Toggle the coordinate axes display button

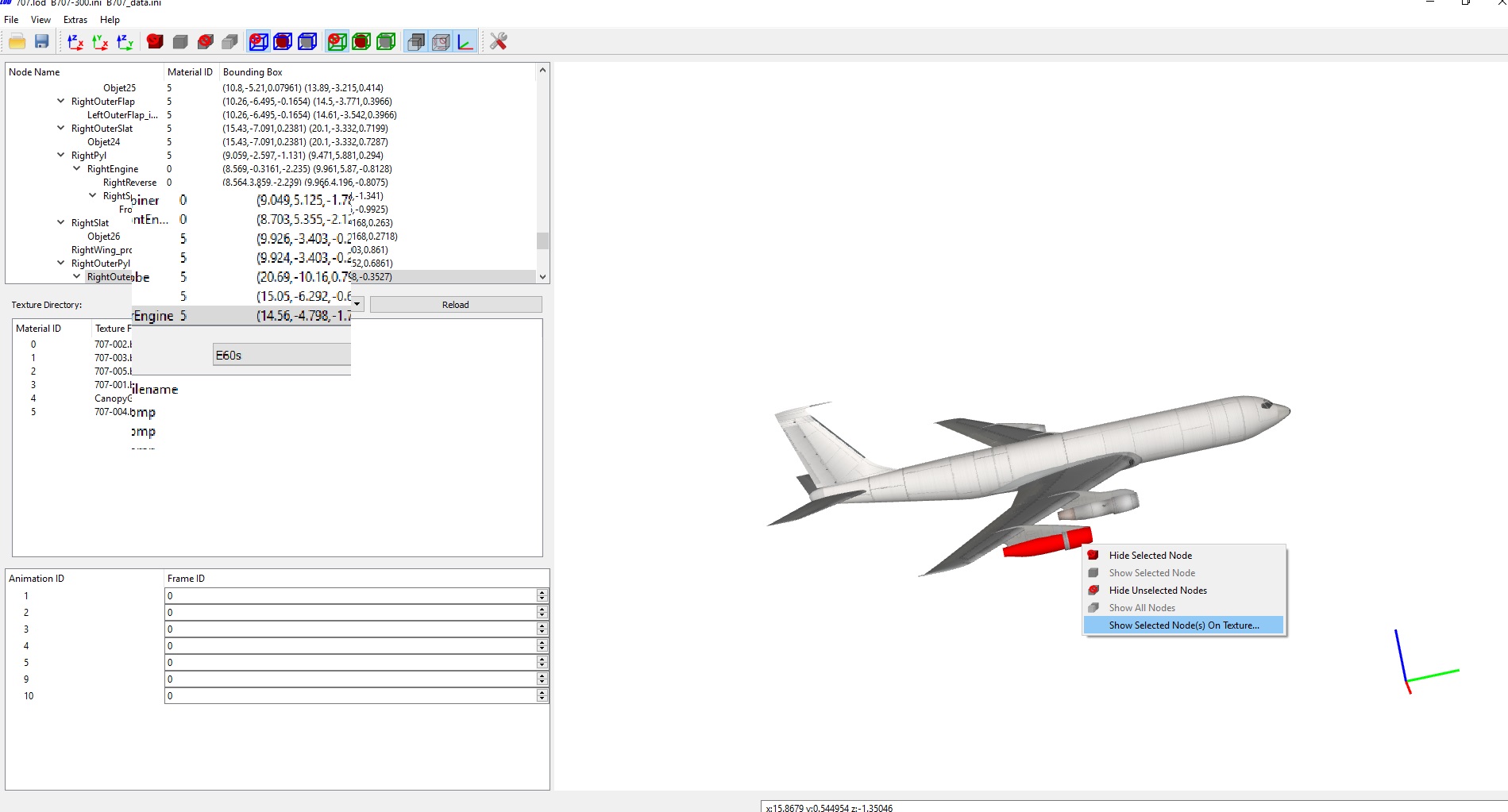[465, 41]
